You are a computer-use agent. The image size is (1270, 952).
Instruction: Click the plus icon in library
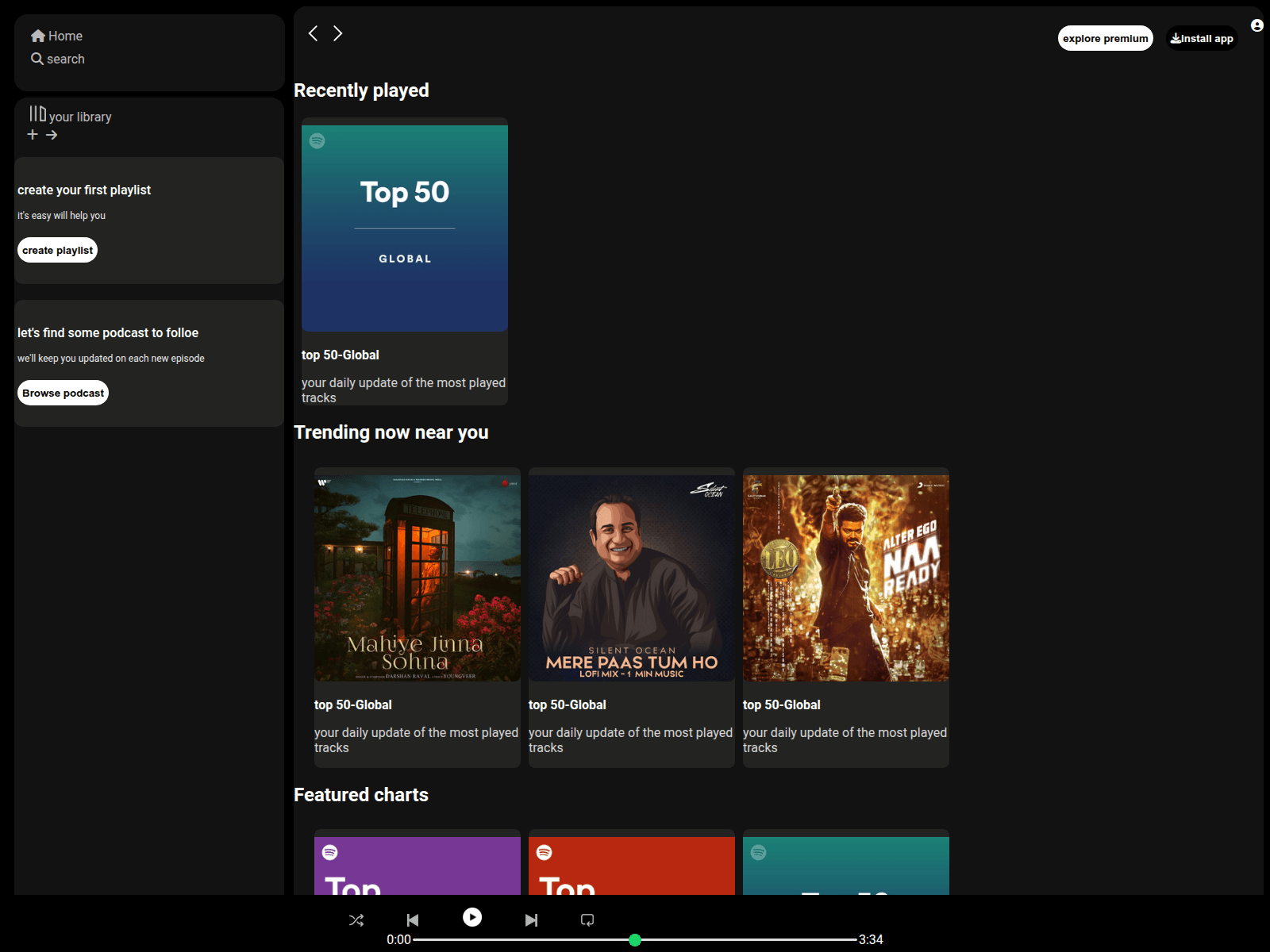coord(33,135)
